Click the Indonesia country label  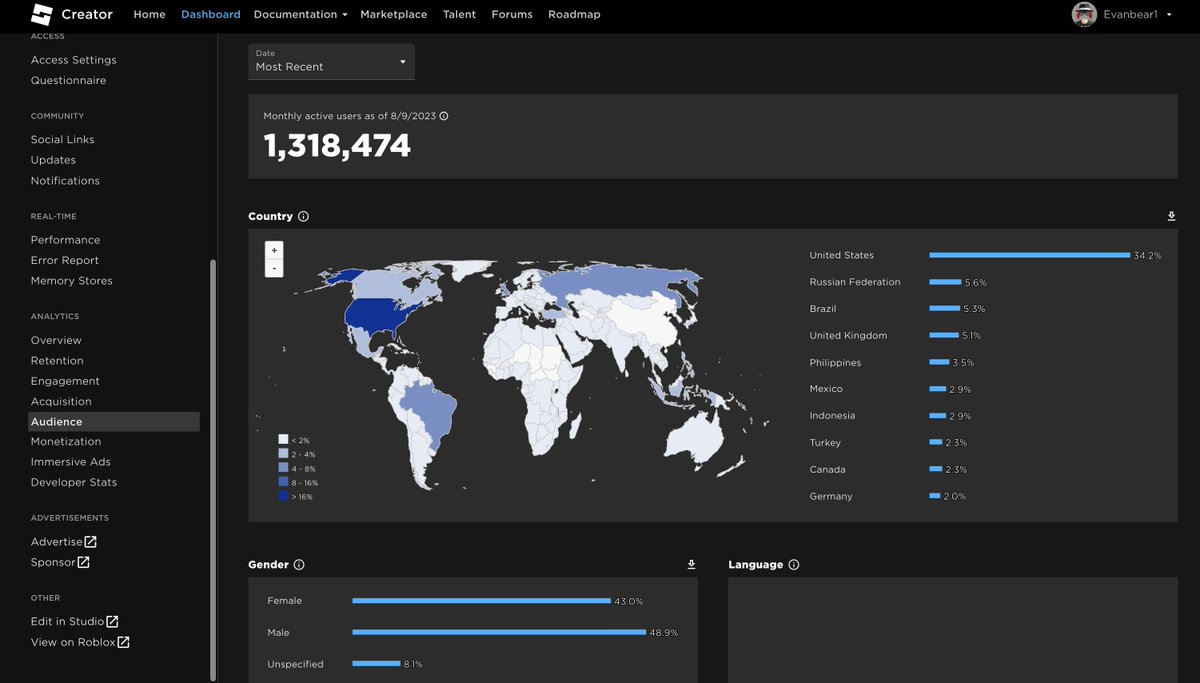832,415
